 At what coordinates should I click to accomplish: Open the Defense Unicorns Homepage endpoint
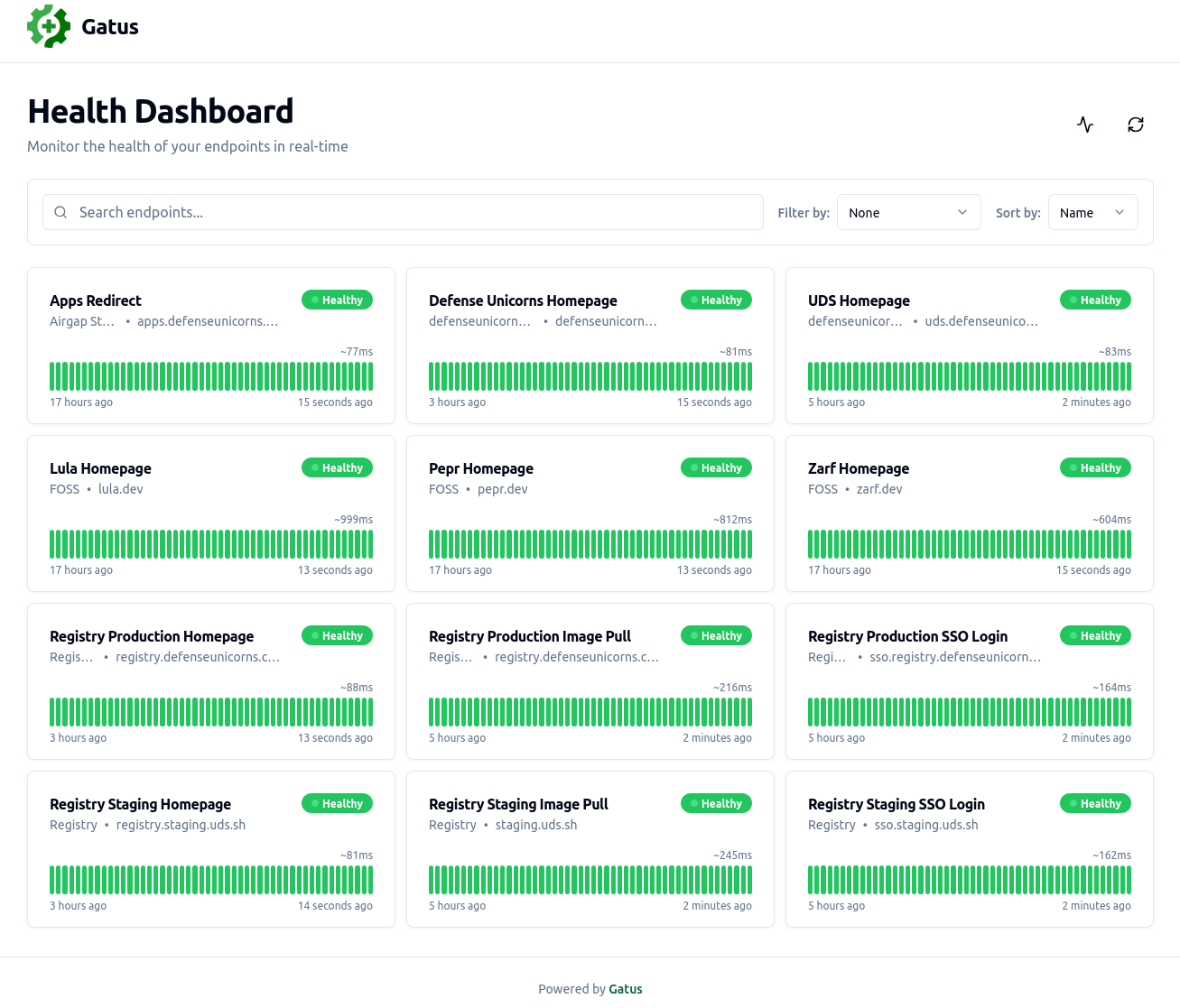(x=523, y=301)
